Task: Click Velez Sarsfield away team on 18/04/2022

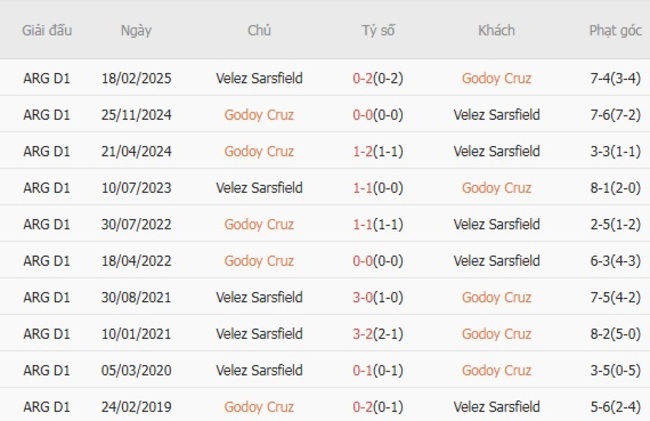Action: point(496,261)
